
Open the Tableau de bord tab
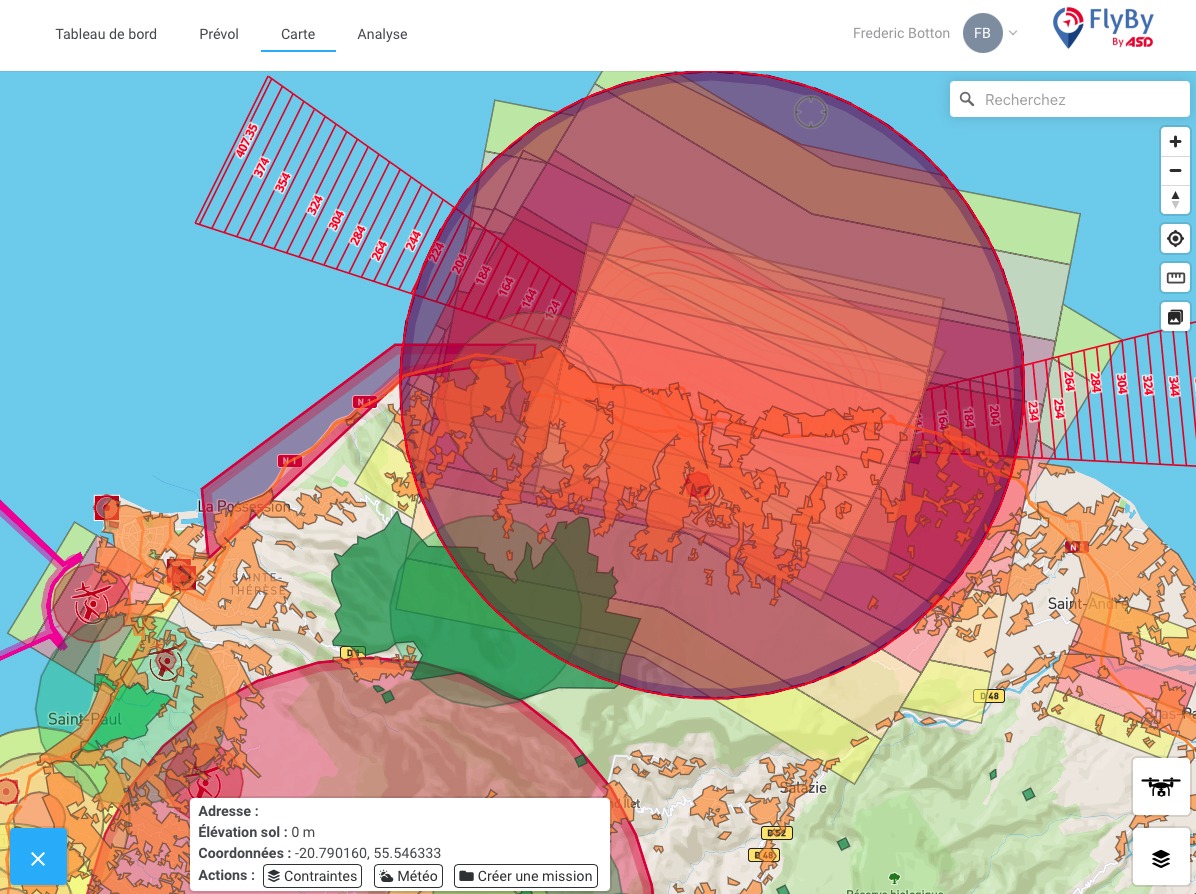click(x=106, y=34)
